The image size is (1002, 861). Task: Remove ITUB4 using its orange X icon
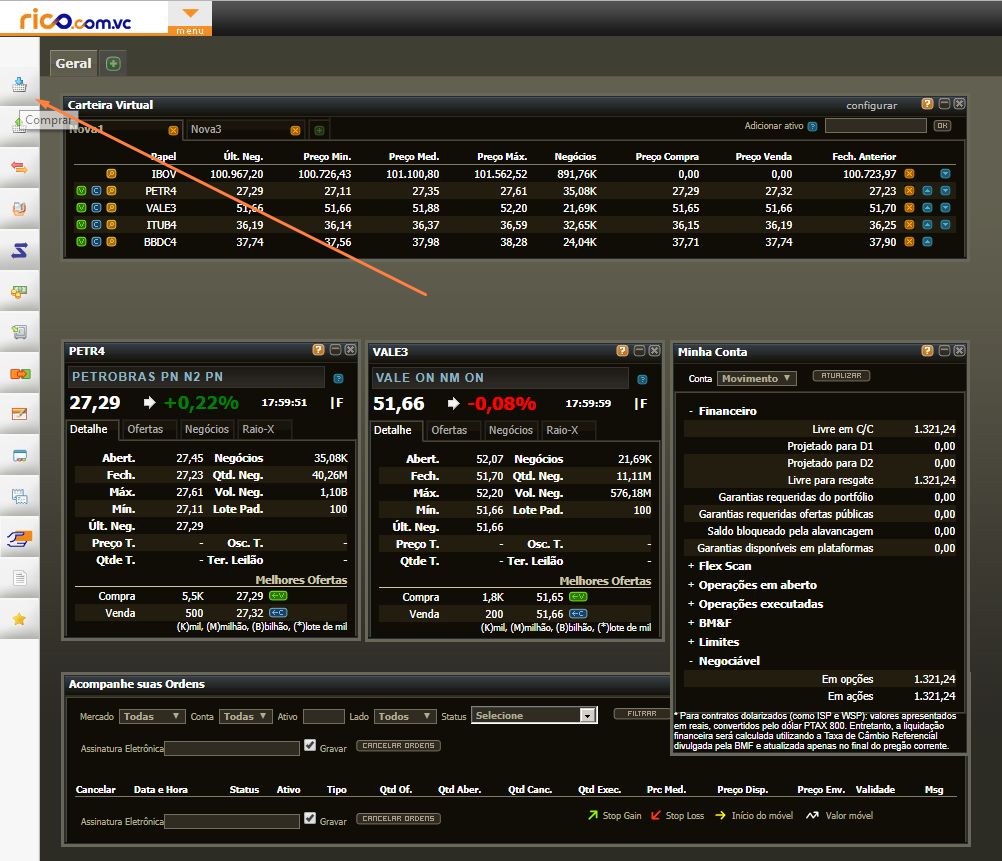click(x=909, y=225)
